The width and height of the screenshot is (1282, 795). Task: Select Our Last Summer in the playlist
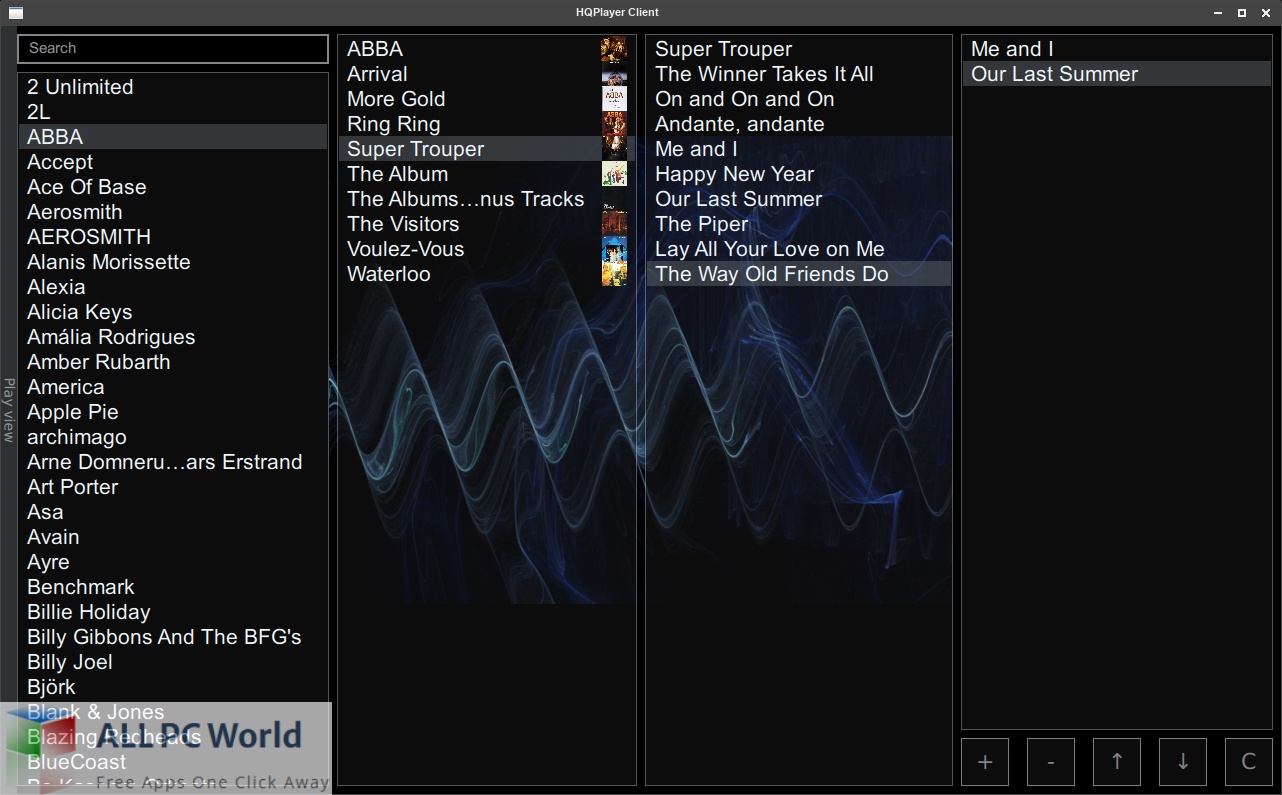point(1117,74)
